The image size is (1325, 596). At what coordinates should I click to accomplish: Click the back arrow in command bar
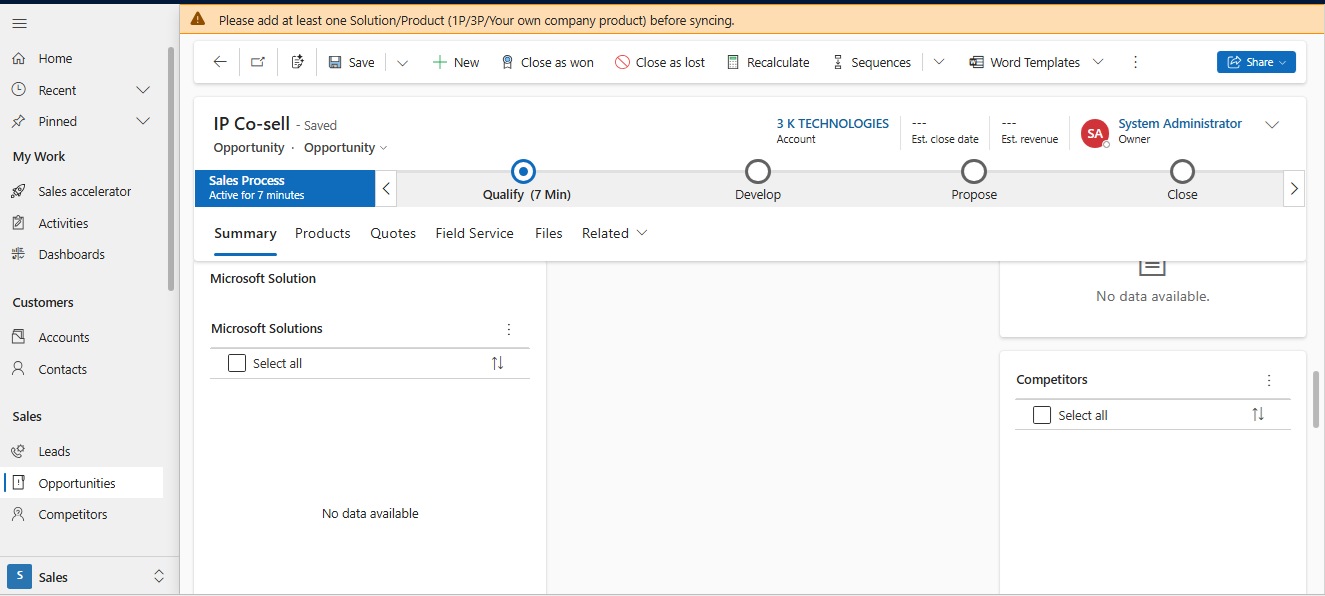pyautogui.click(x=220, y=62)
